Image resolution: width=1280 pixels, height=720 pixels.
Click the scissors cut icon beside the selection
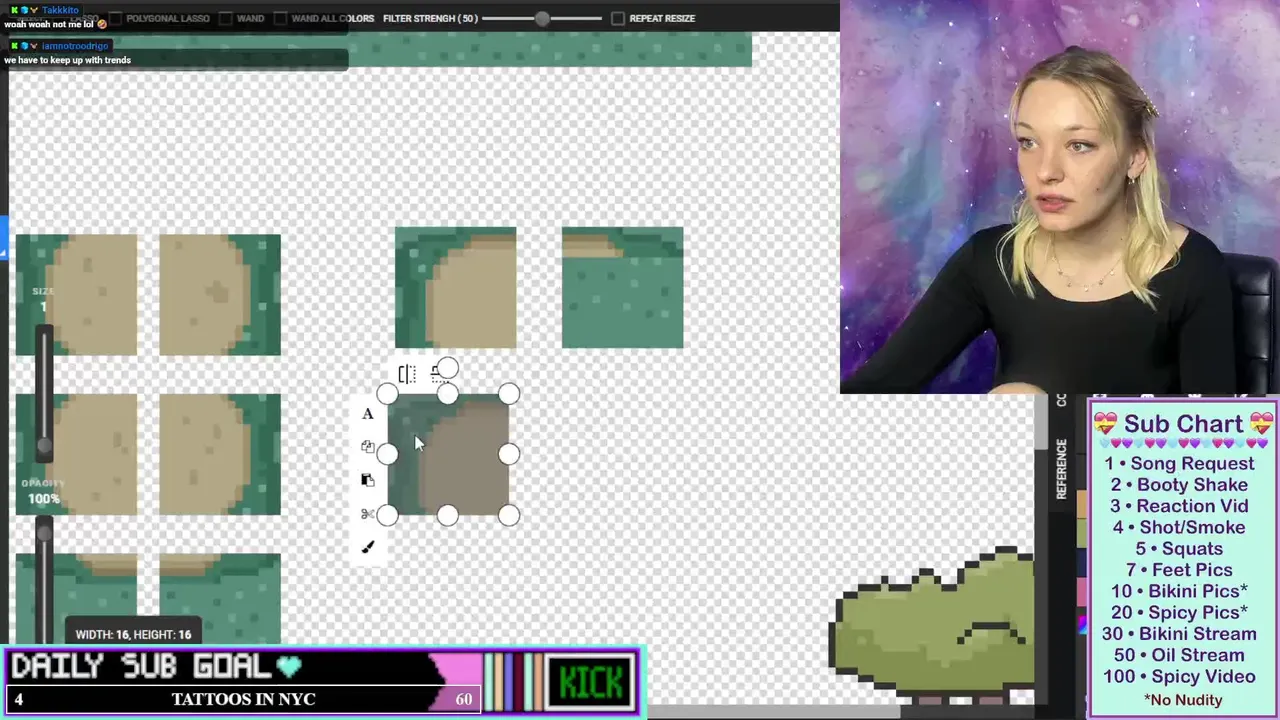click(x=368, y=514)
